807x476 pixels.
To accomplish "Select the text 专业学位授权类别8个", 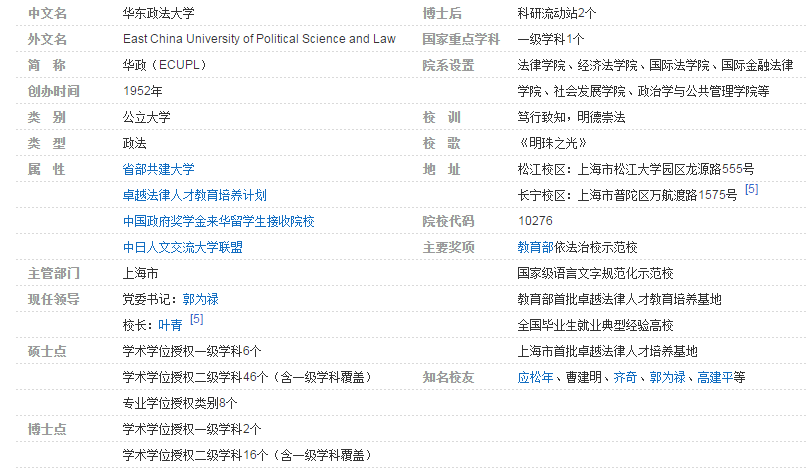I will tap(180, 403).
